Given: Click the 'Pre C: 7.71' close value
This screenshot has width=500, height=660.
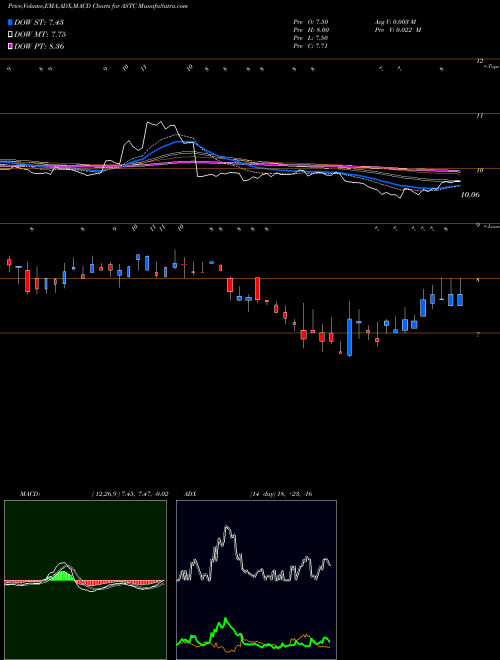Looking at the screenshot, I should tap(311, 46).
